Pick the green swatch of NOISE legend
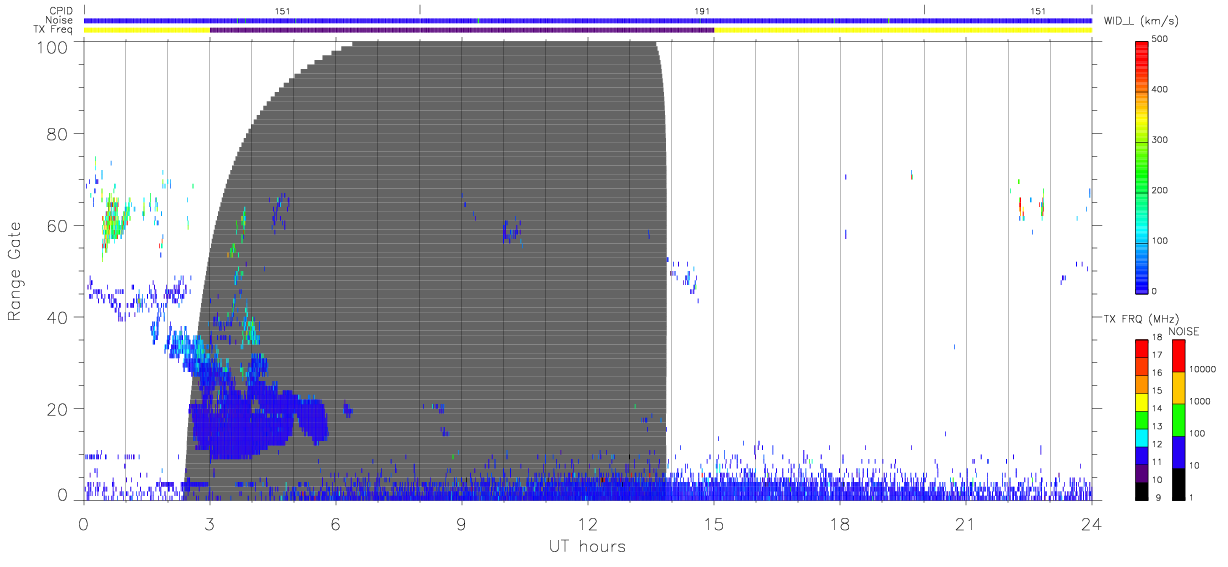Viewport: 1228px width, 567px height. click(1179, 420)
